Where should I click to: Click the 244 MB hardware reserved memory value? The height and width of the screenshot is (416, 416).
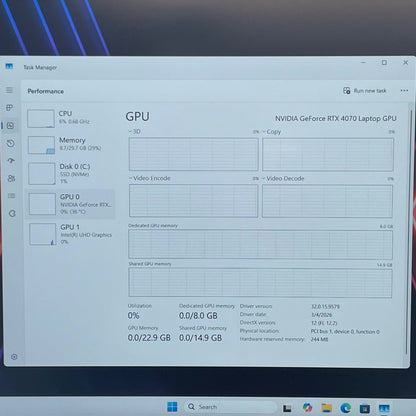pos(319,339)
